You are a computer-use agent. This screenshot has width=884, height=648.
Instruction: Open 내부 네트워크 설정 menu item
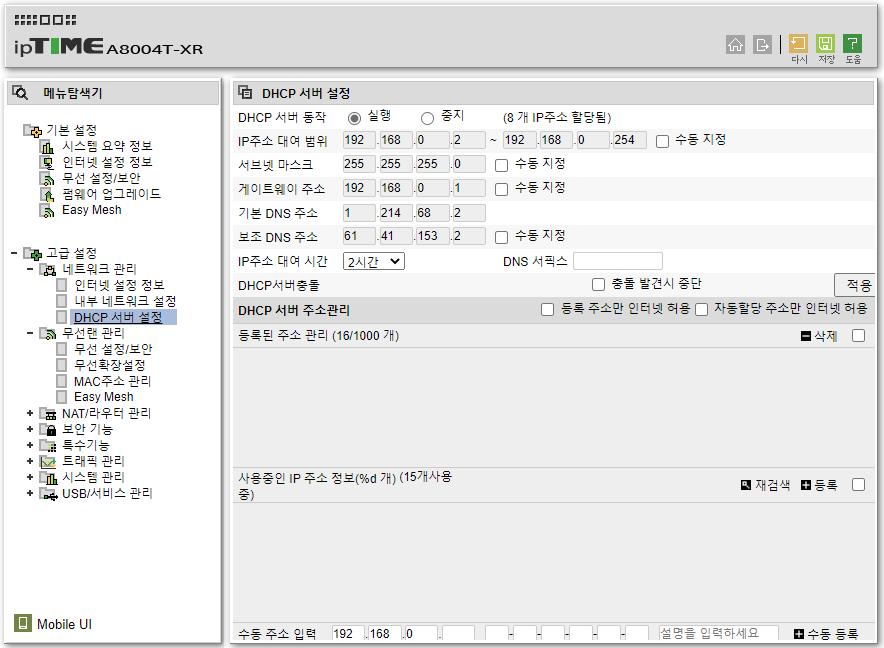125,301
